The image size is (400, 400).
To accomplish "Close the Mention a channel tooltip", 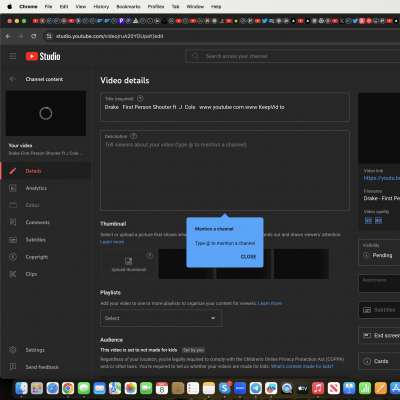I will point(248,257).
